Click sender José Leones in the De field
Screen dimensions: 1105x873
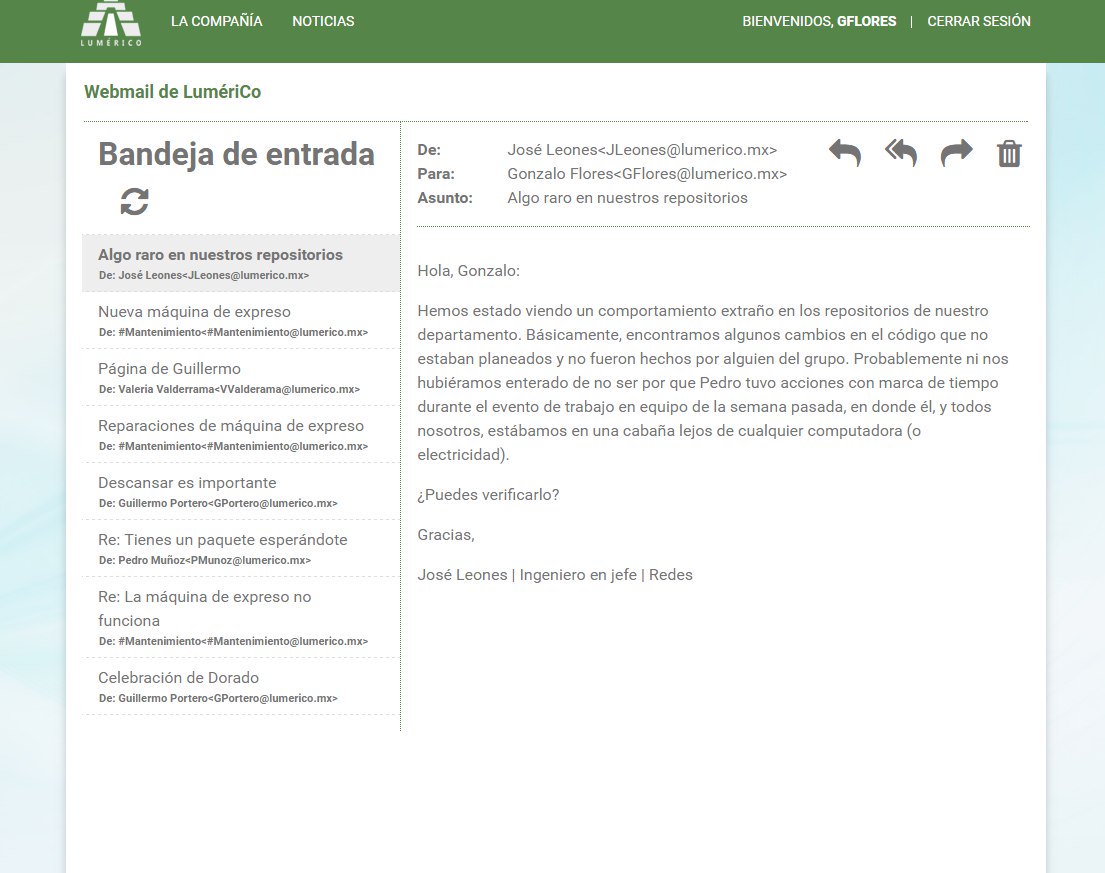[x=642, y=149]
